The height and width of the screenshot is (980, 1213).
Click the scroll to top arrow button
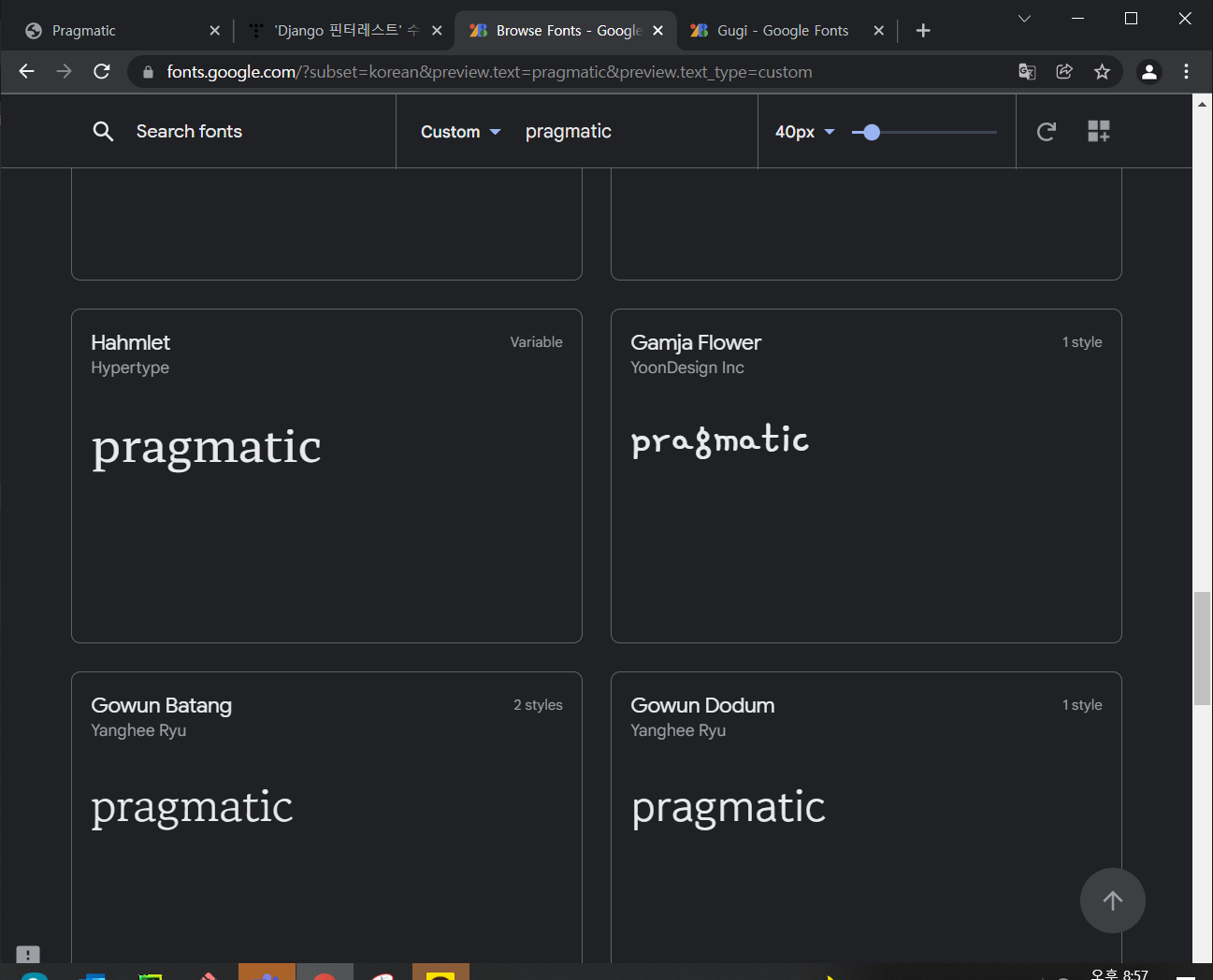click(1113, 901)
